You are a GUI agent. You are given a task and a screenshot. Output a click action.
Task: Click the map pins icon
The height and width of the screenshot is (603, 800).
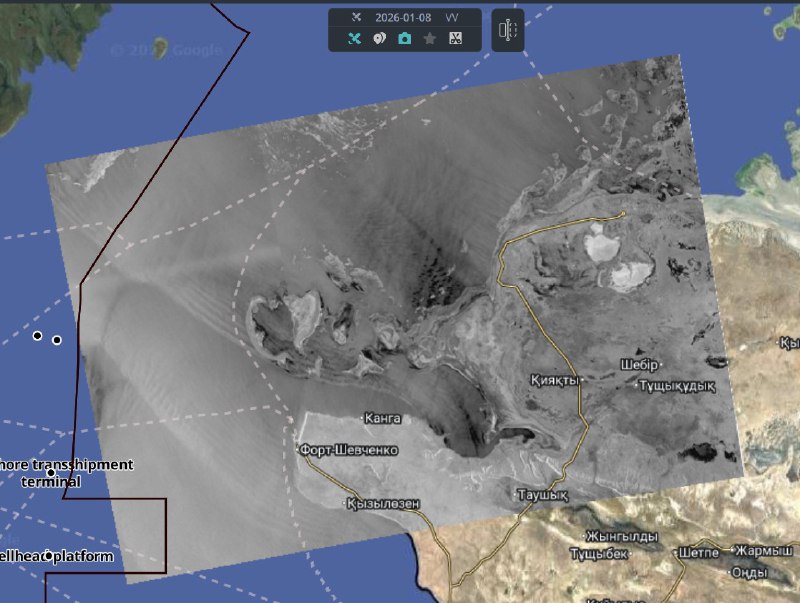(x=380, y=39)
